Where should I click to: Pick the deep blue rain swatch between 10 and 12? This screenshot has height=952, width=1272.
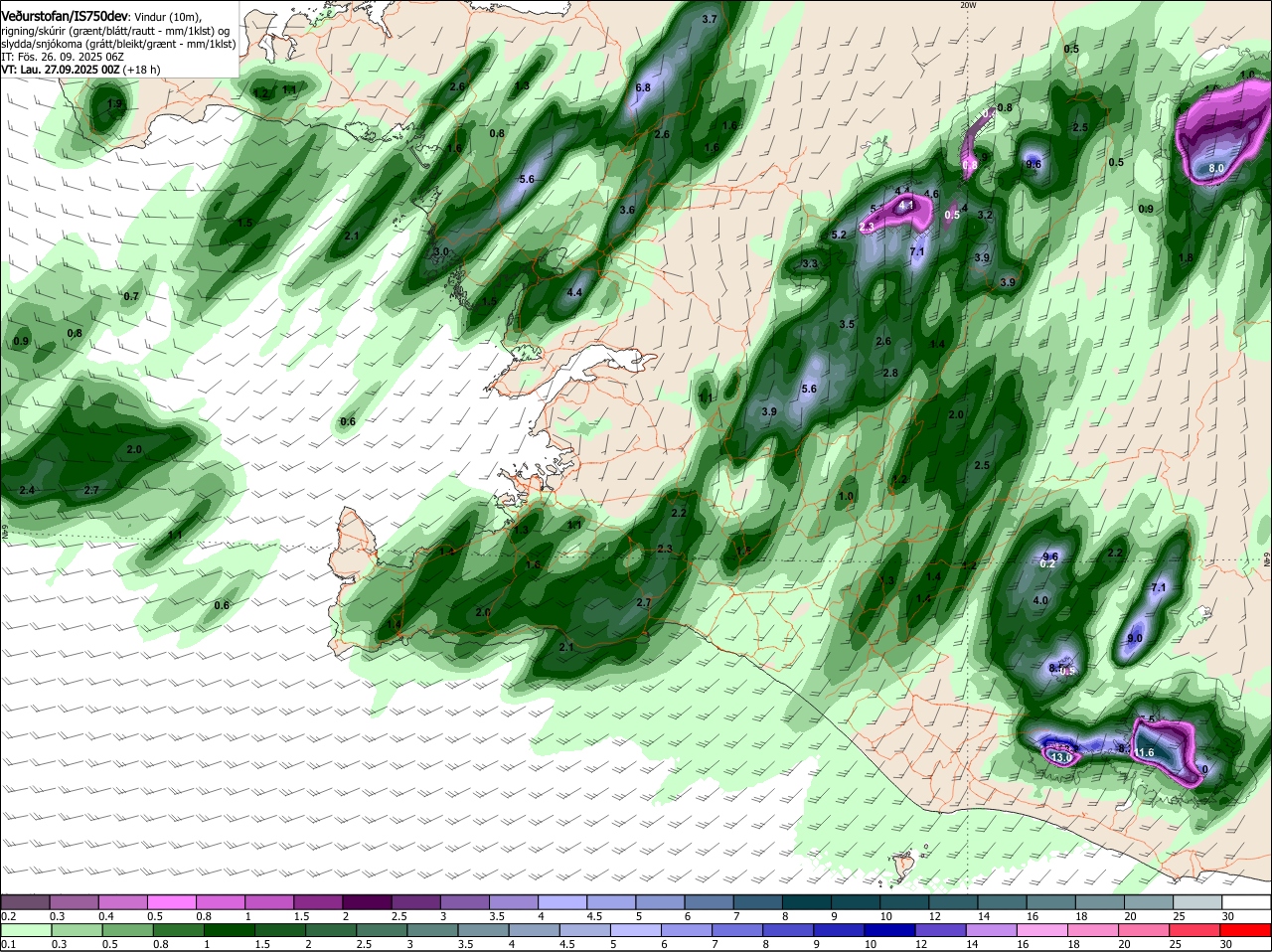(x=890, y=929)
